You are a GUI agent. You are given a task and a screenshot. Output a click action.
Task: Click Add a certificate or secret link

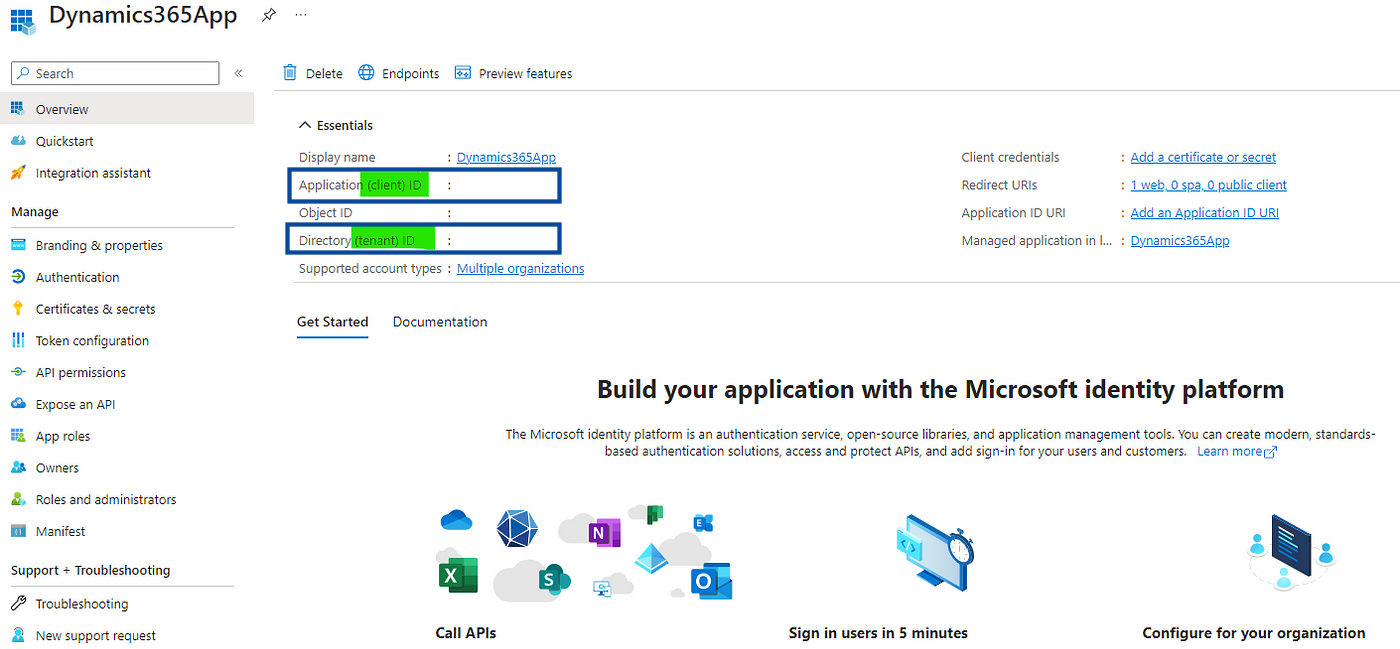point(1203,157)
